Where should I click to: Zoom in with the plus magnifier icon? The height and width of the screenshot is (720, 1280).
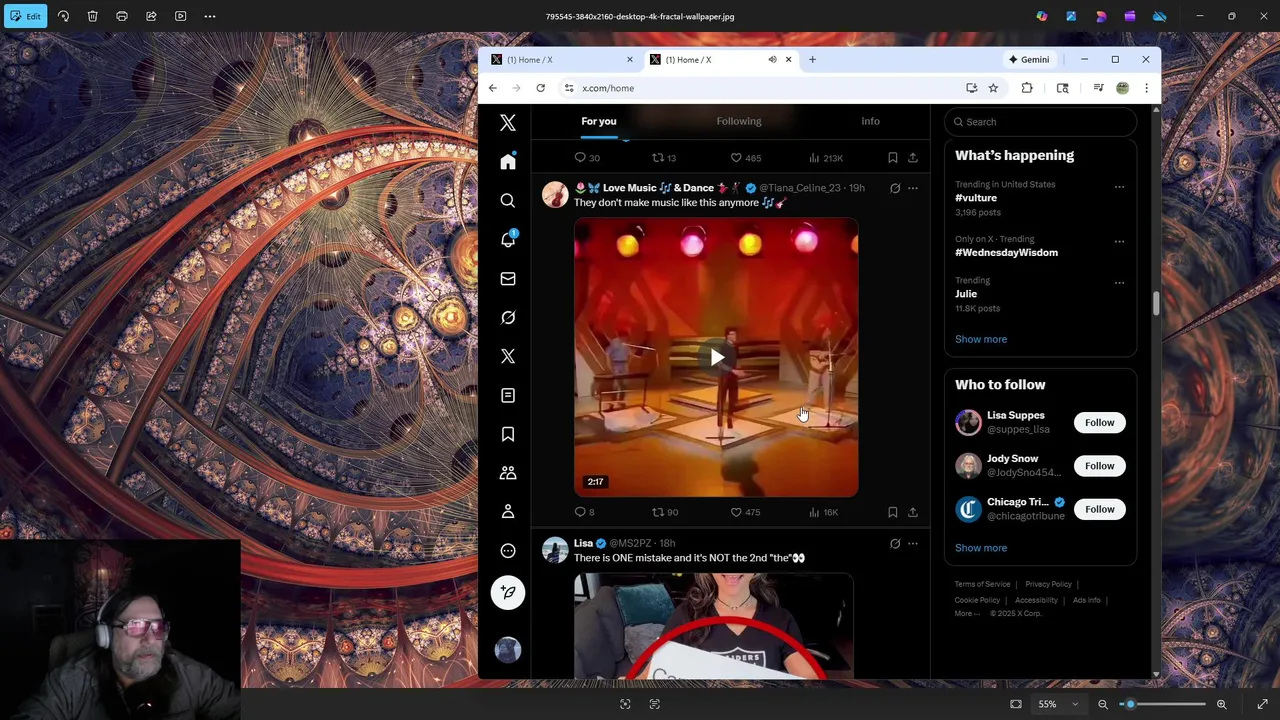point(1221,704)
